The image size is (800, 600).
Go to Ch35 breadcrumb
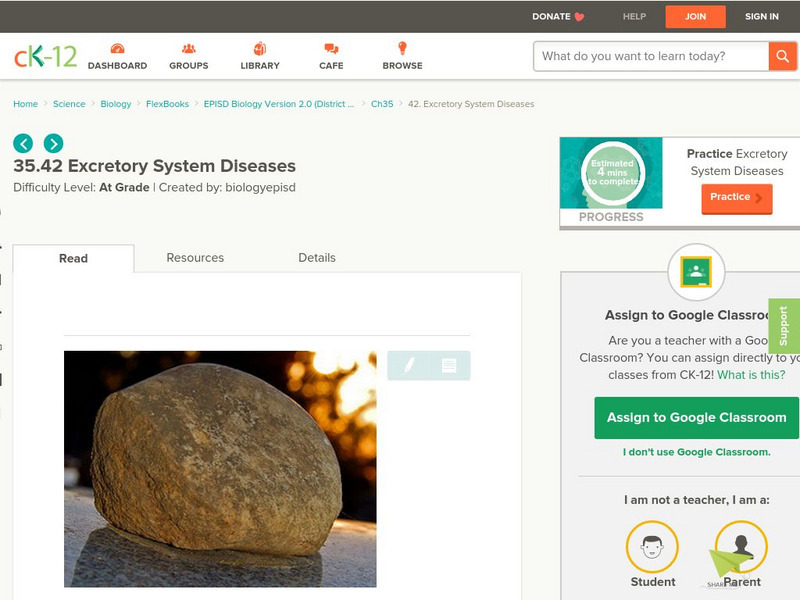pyautogui.click(x=382, y=104)
